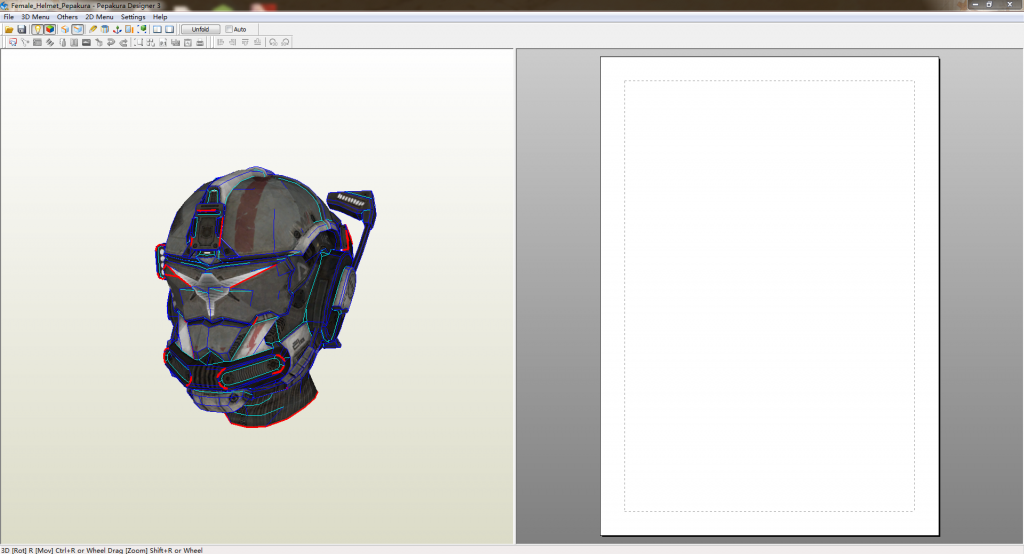
Task: Click the last rotate icon on lower toolbar
Action: point(285,42)
